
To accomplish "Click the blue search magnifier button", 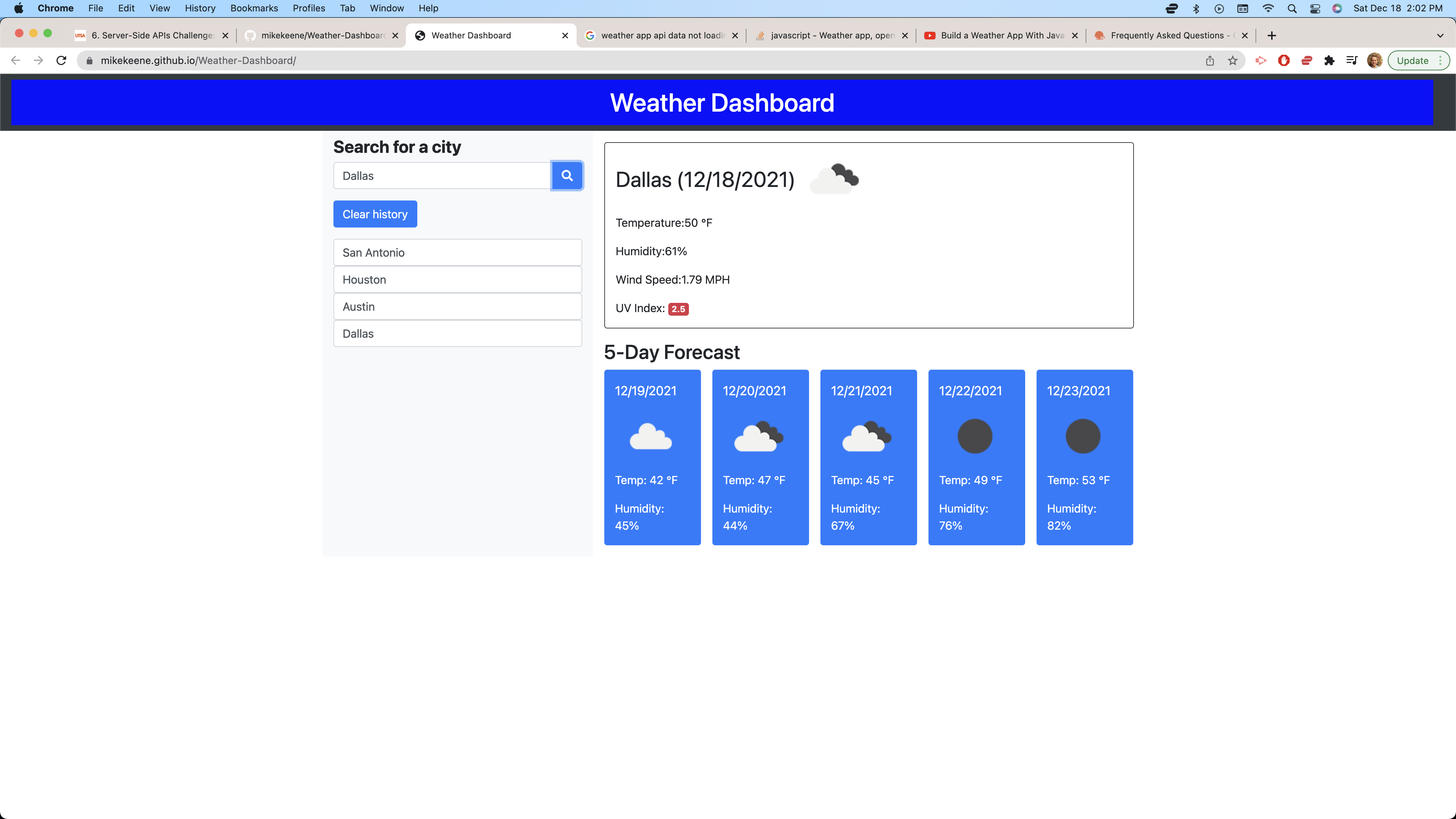I will (567, 176).
